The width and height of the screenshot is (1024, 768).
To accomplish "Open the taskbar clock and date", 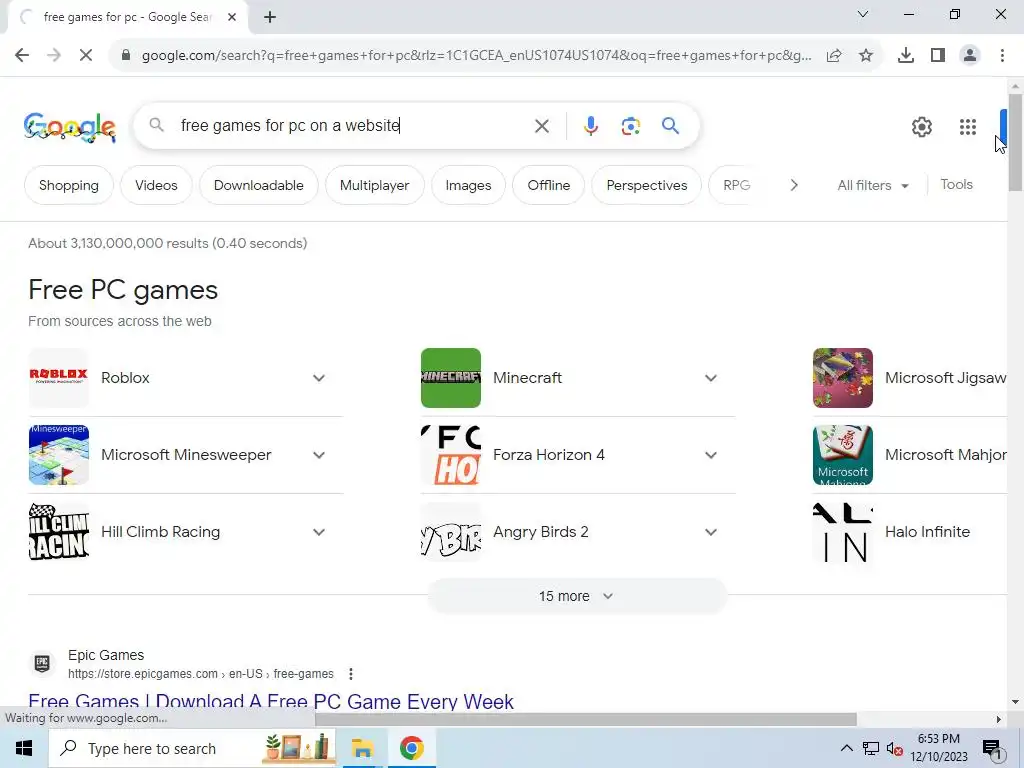I will [x=939, y=748].
